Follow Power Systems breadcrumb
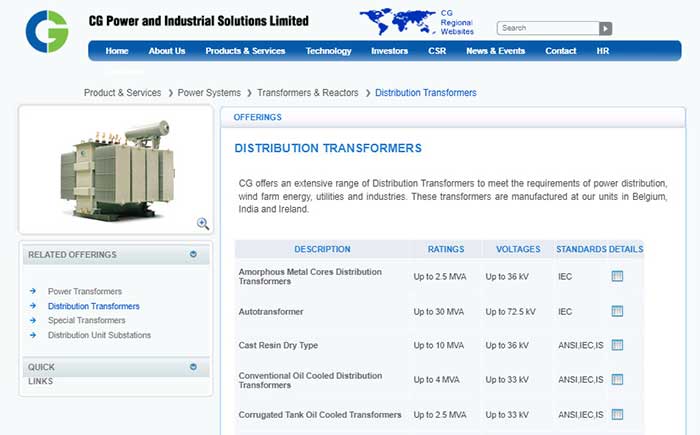The width and height of the screenshot is (700, 435). tap(209, 92)
